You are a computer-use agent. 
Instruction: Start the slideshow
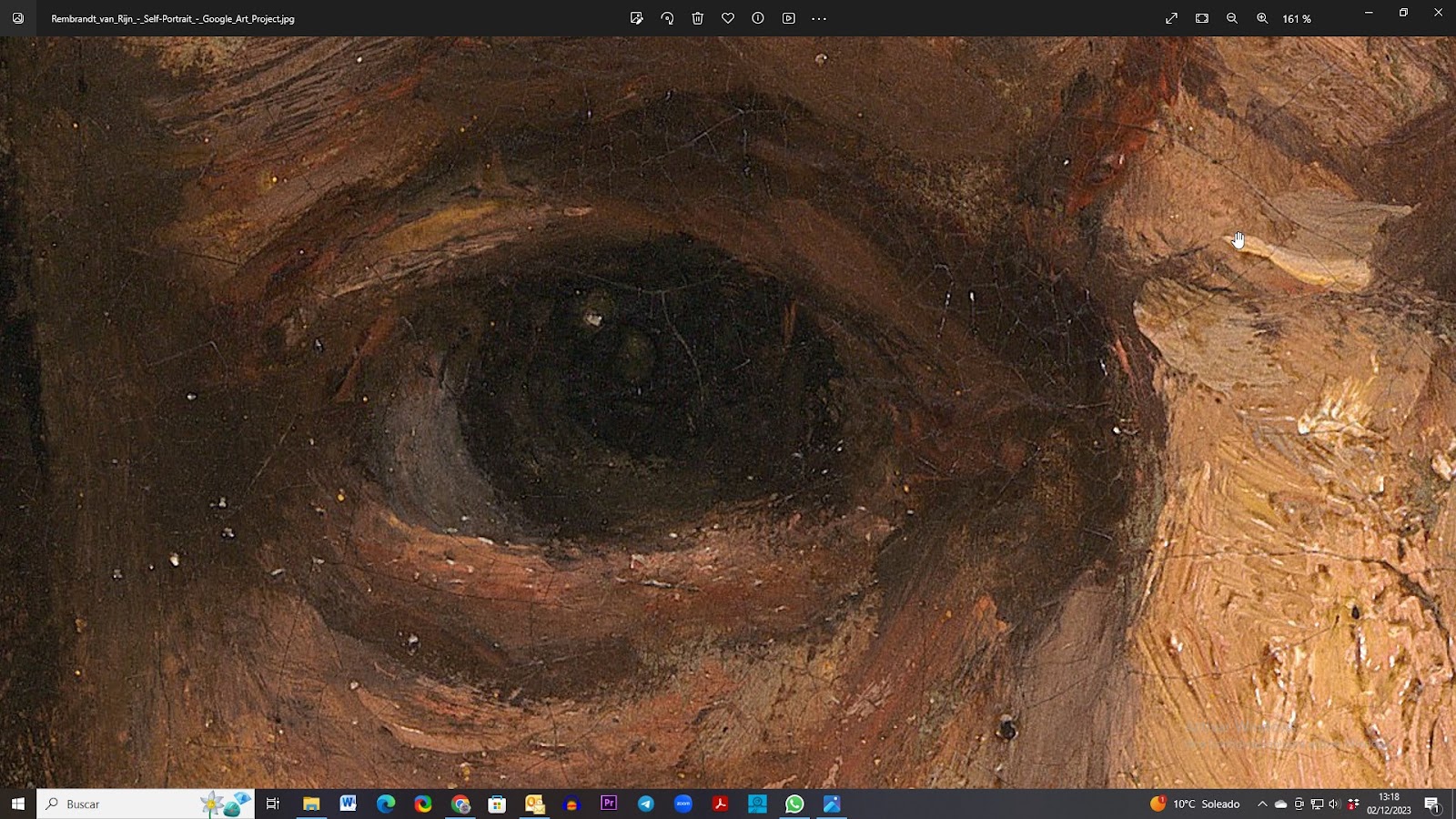pos(789,18)
